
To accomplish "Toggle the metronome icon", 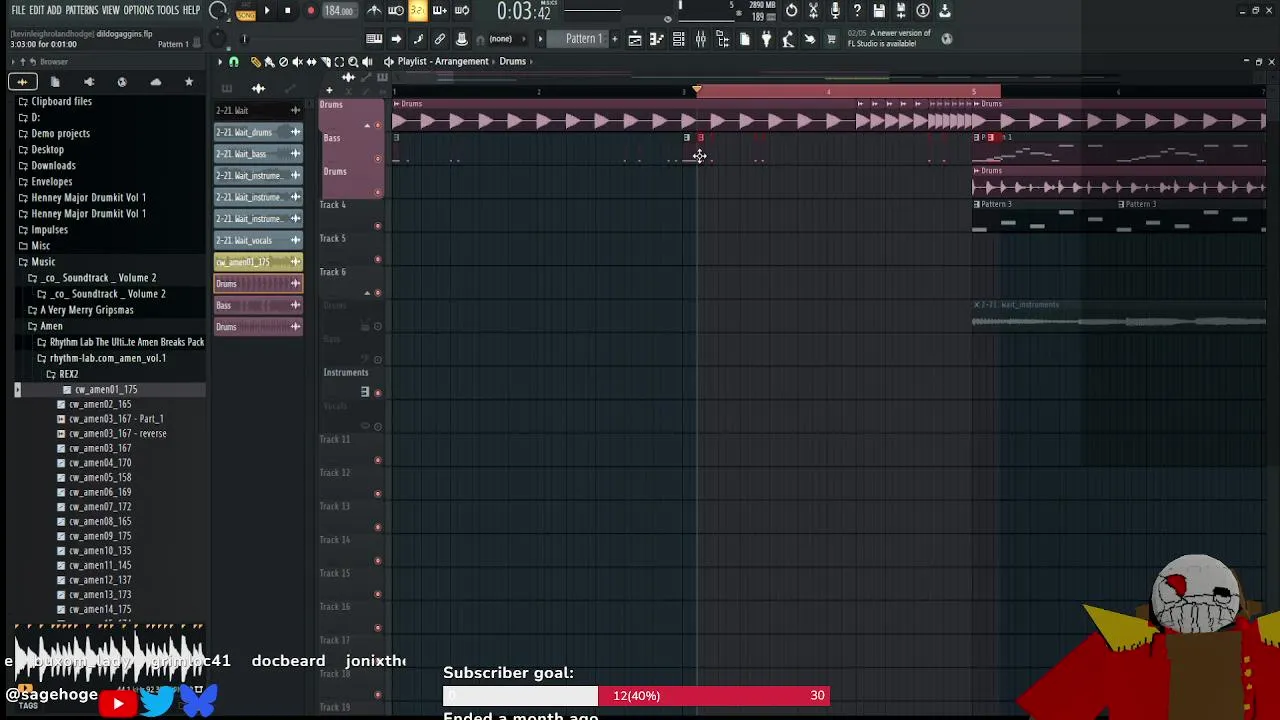I will coord(374,11).
